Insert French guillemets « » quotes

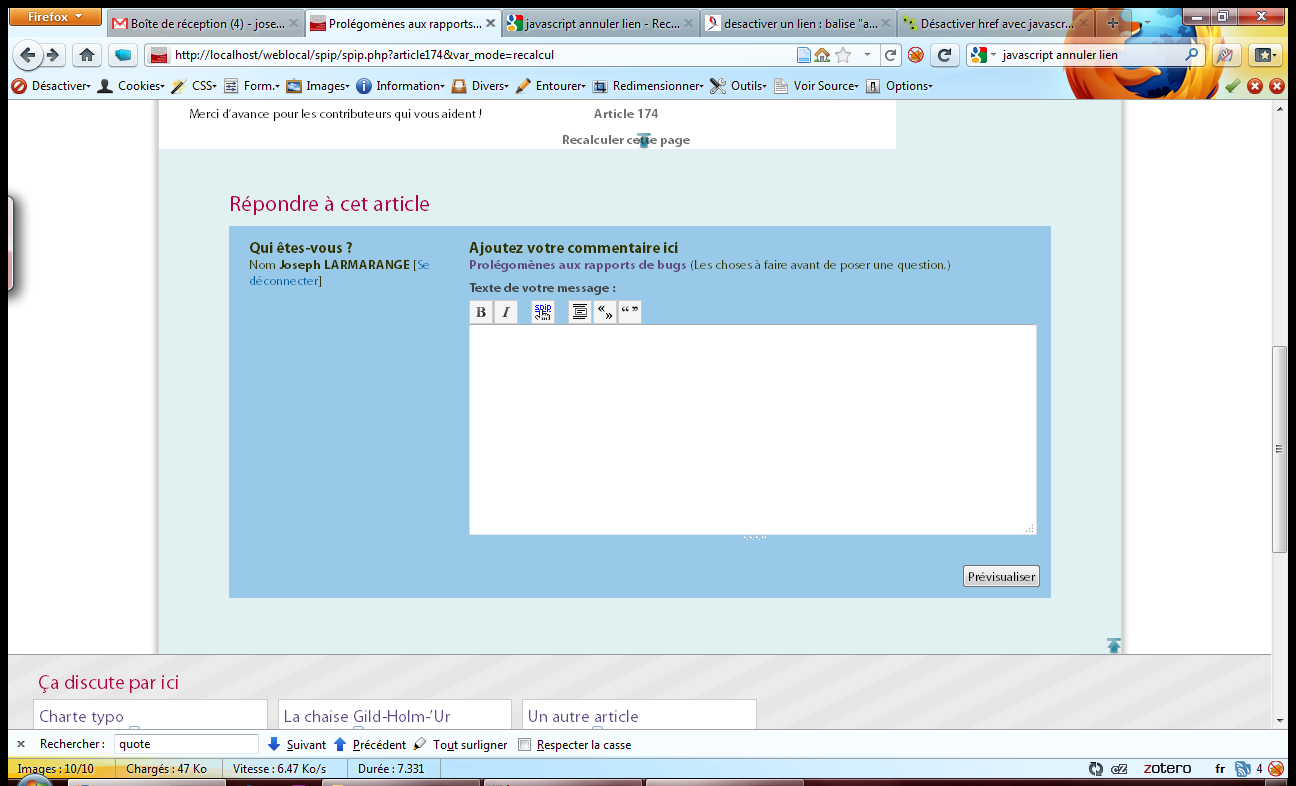point(605,312)
